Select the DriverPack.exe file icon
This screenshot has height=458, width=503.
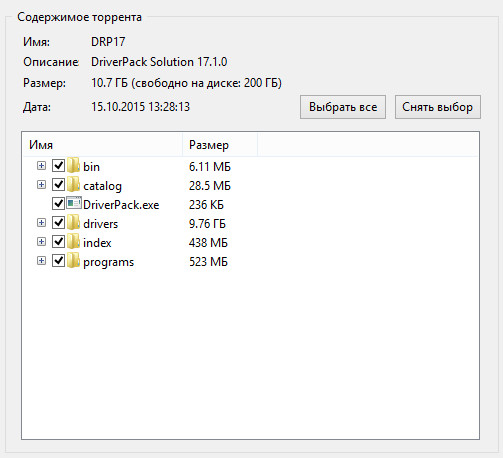74,203
